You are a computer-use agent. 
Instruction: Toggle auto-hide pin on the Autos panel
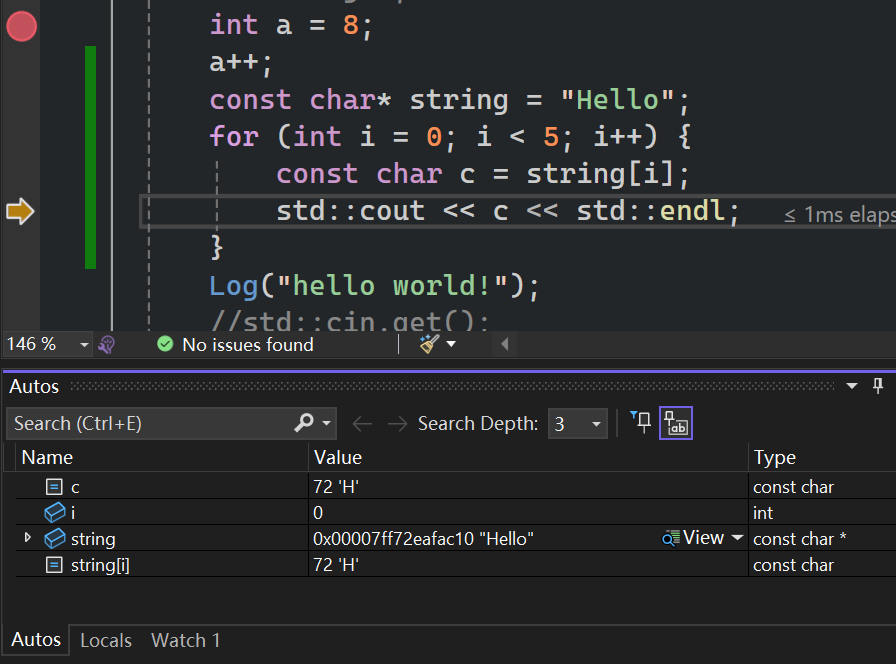click(878, 386)
